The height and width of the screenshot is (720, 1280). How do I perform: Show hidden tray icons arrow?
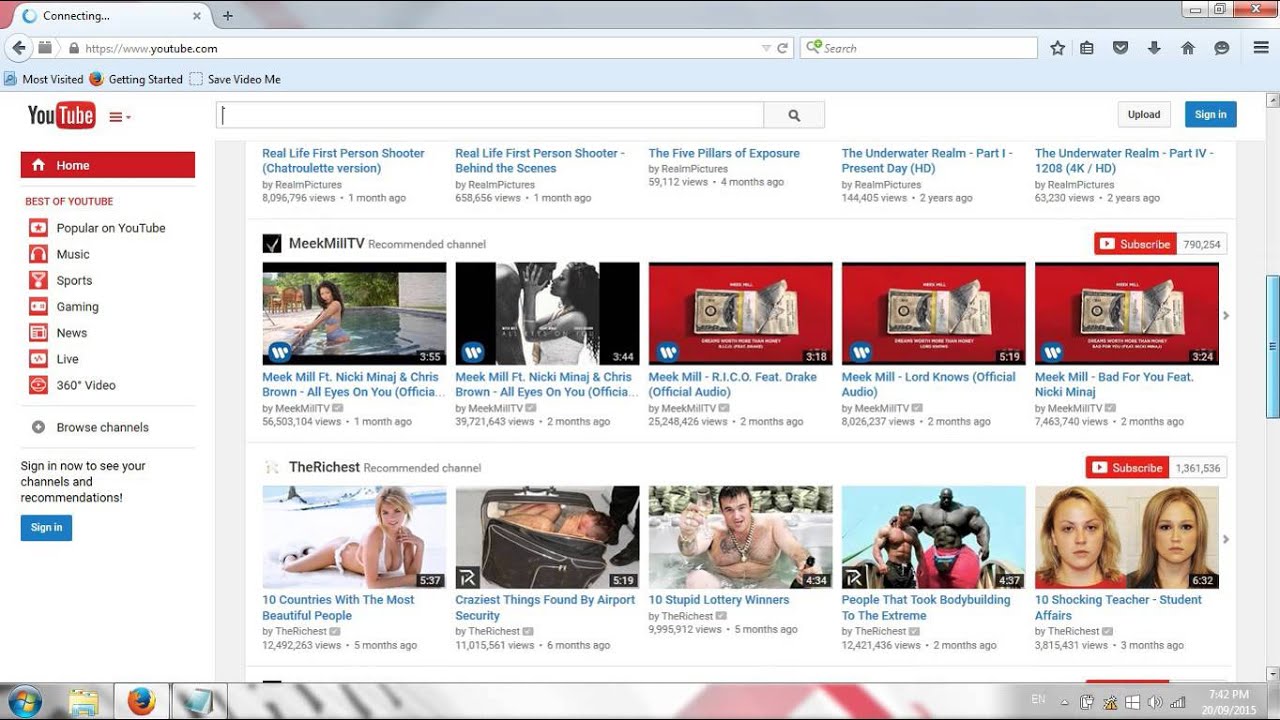(x=1064, y=703)
